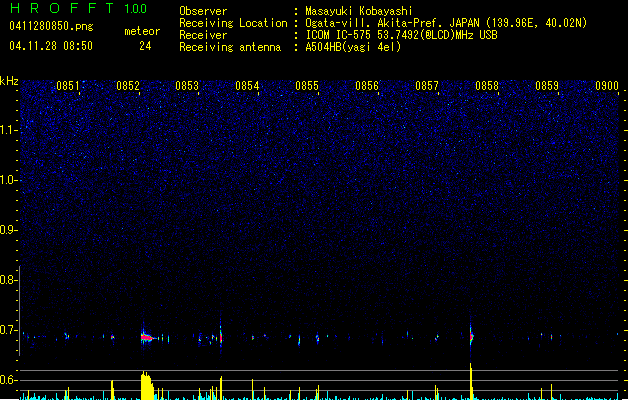Click the 0854 time axis marker
Image resolution: width=629 pixels, height=400 pixels.
(247, 86)
